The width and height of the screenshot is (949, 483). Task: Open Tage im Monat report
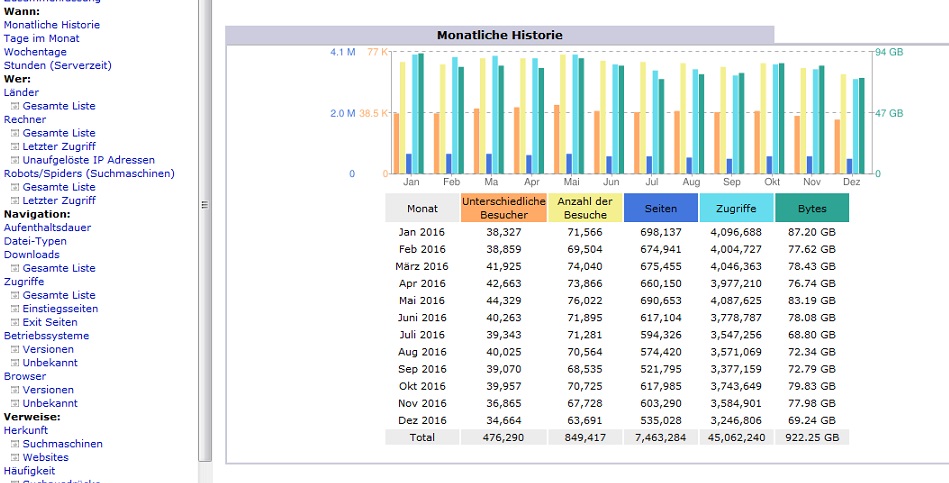tap(42, 38)
